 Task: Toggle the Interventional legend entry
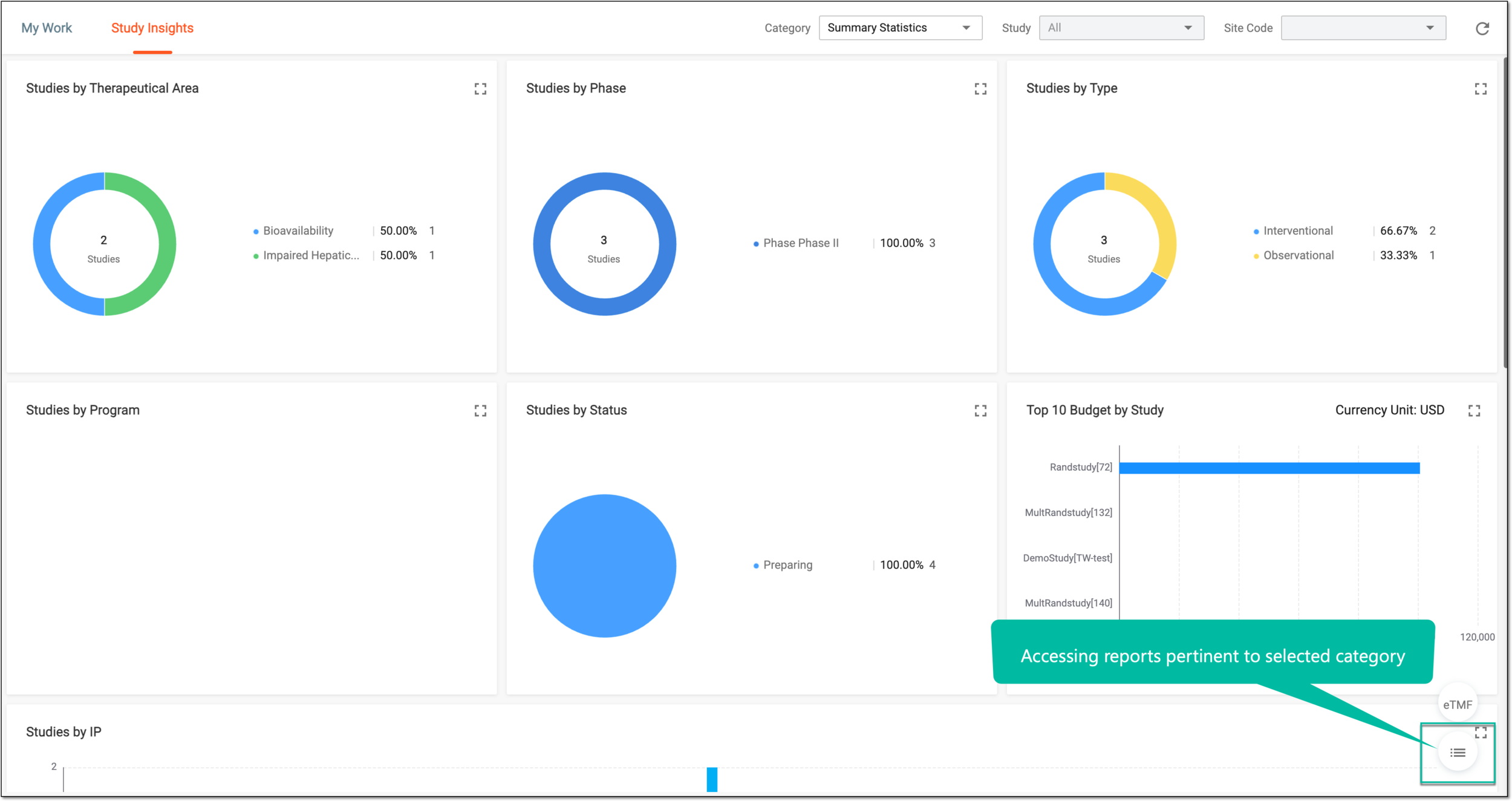[1298, 230]
